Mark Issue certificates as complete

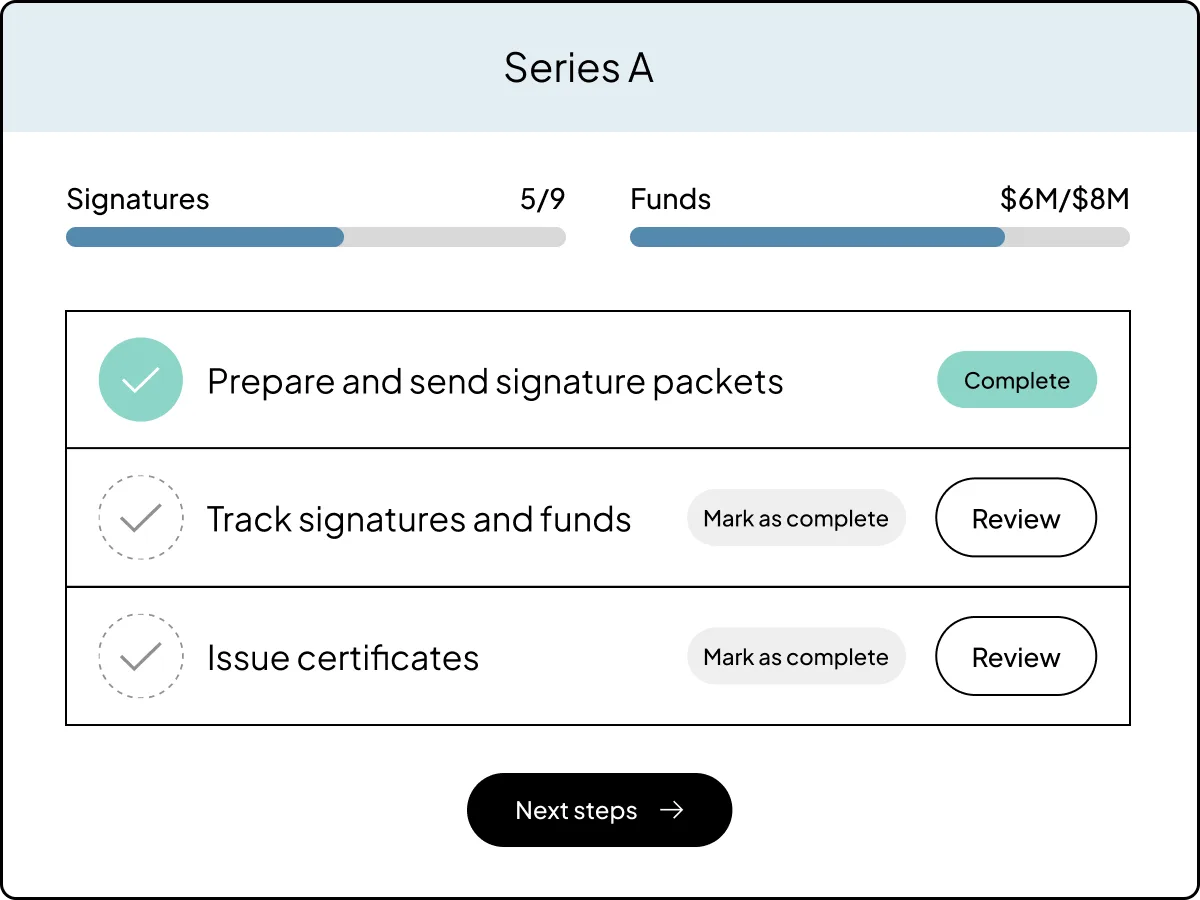(x=796, y=656)
